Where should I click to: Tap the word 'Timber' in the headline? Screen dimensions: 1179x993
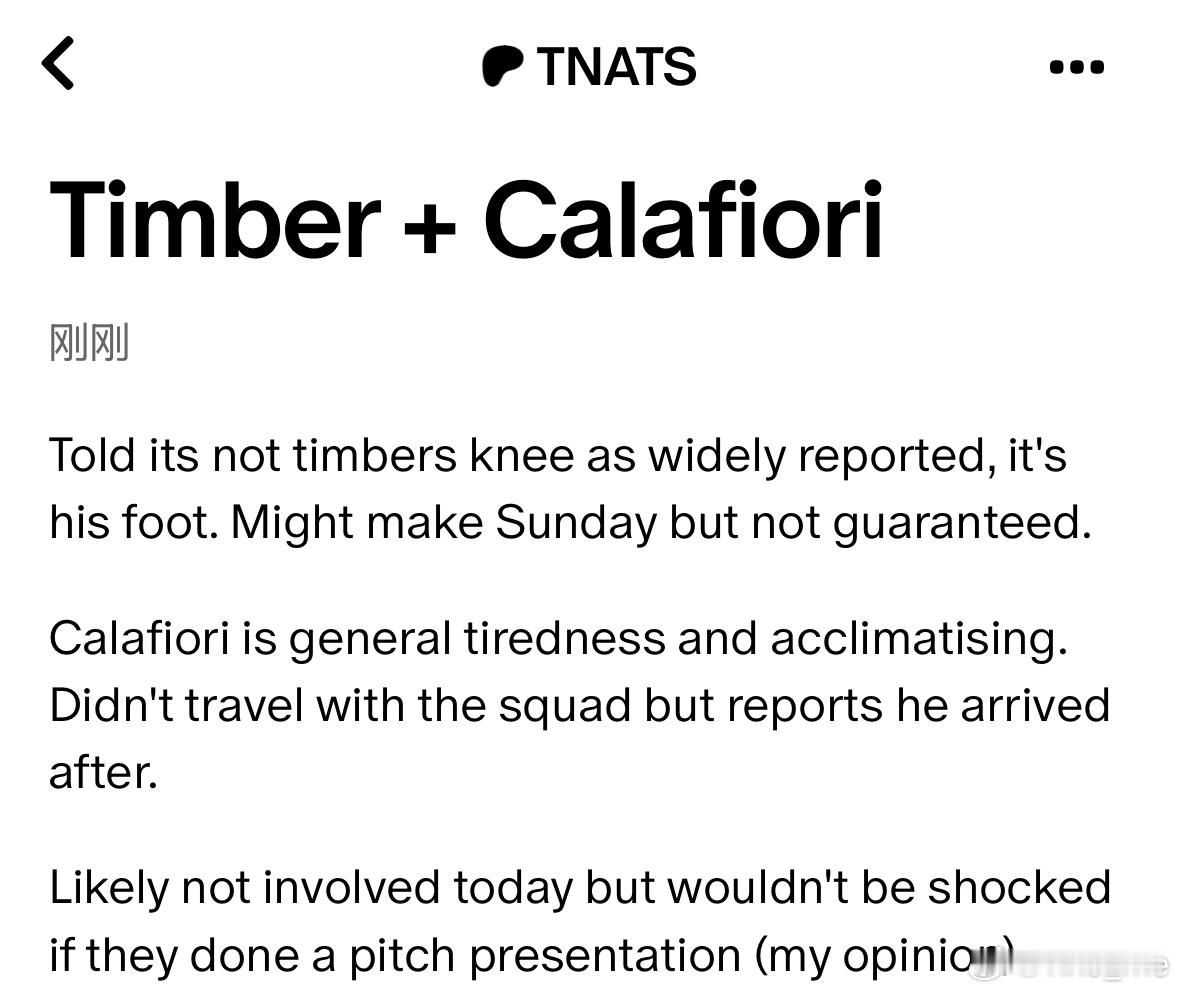point(214,220)
